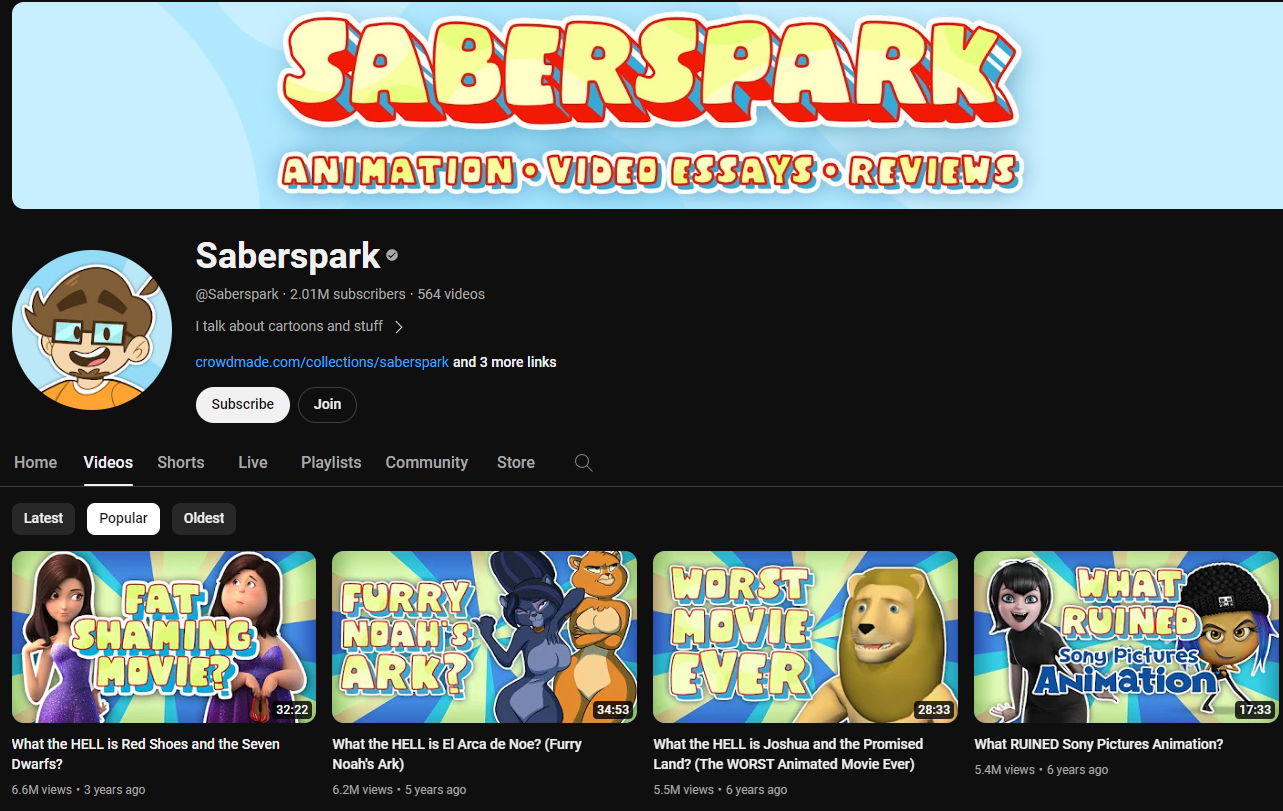1283x811 pixels.
Task: Play the Furry Noah's Ark video thumbnail
Action: coord(484,637)
